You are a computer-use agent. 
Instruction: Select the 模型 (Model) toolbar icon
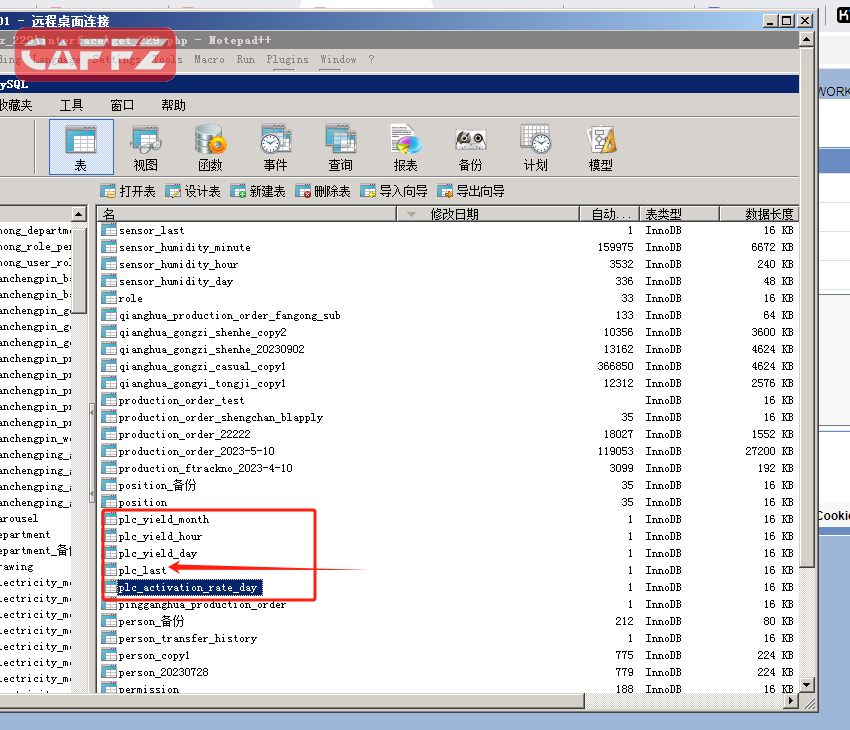(600, 147)
